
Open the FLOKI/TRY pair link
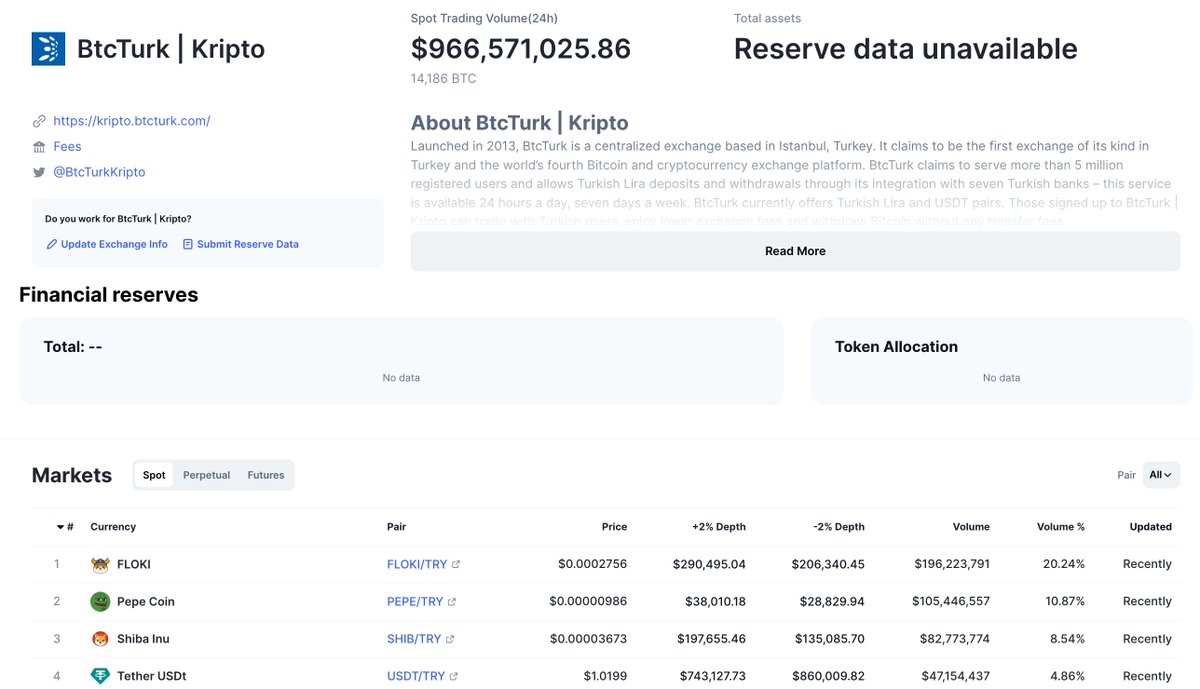coord(417,564)
